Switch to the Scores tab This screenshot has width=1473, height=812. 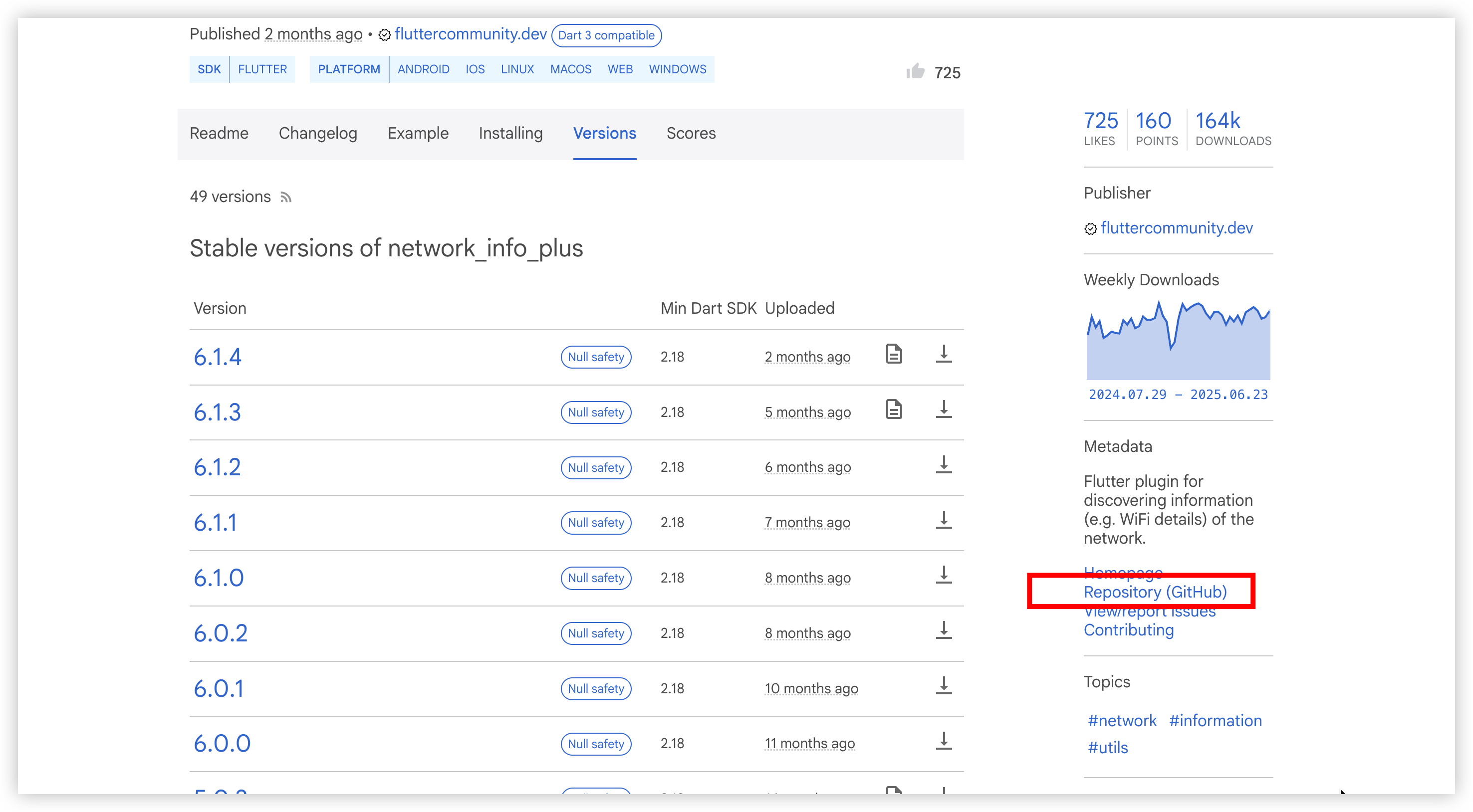691,134
